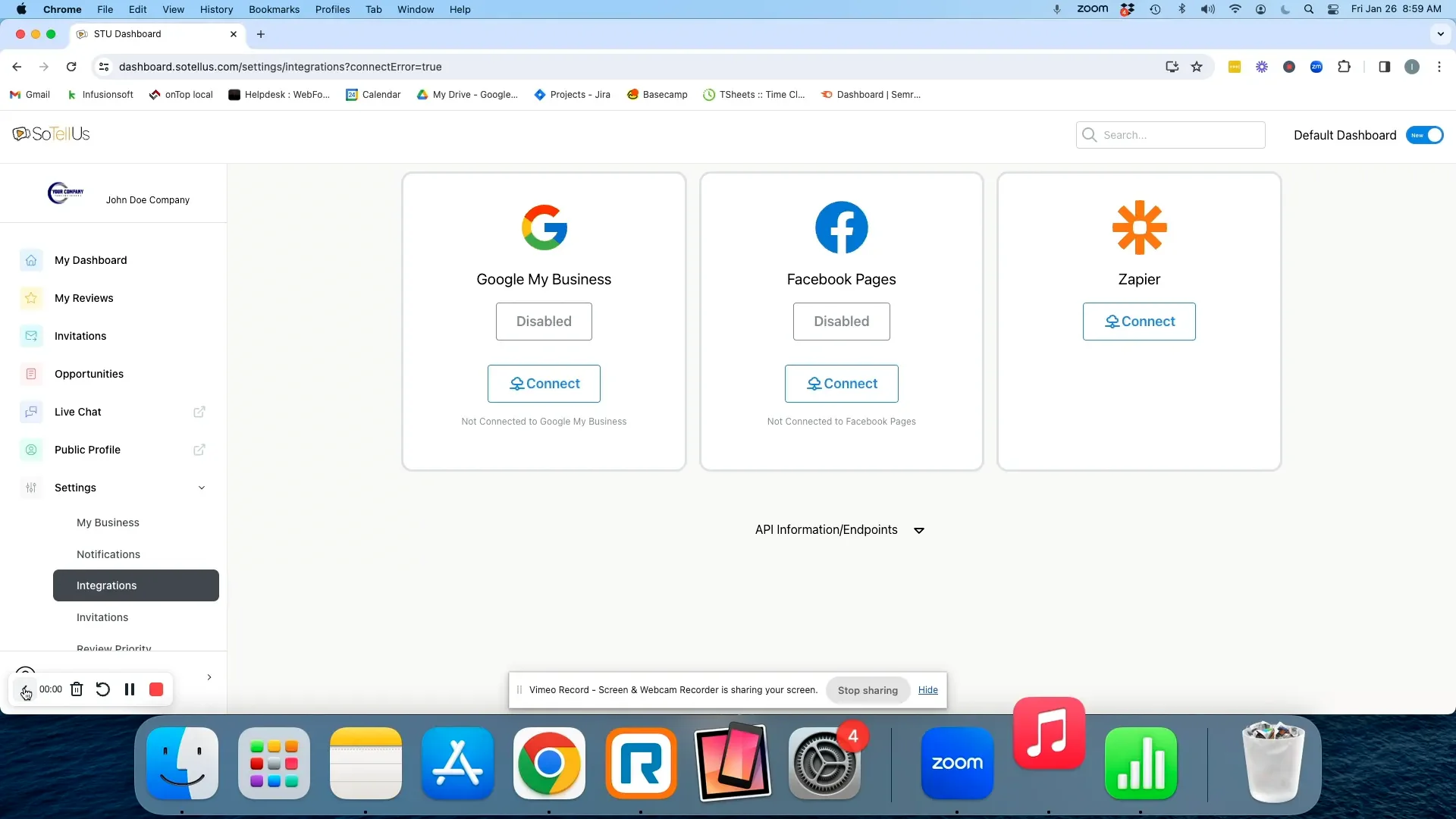This screenshot has width=1456, height=819.
Task: Open the History menu in menu bar
Action: pos(216,9)
